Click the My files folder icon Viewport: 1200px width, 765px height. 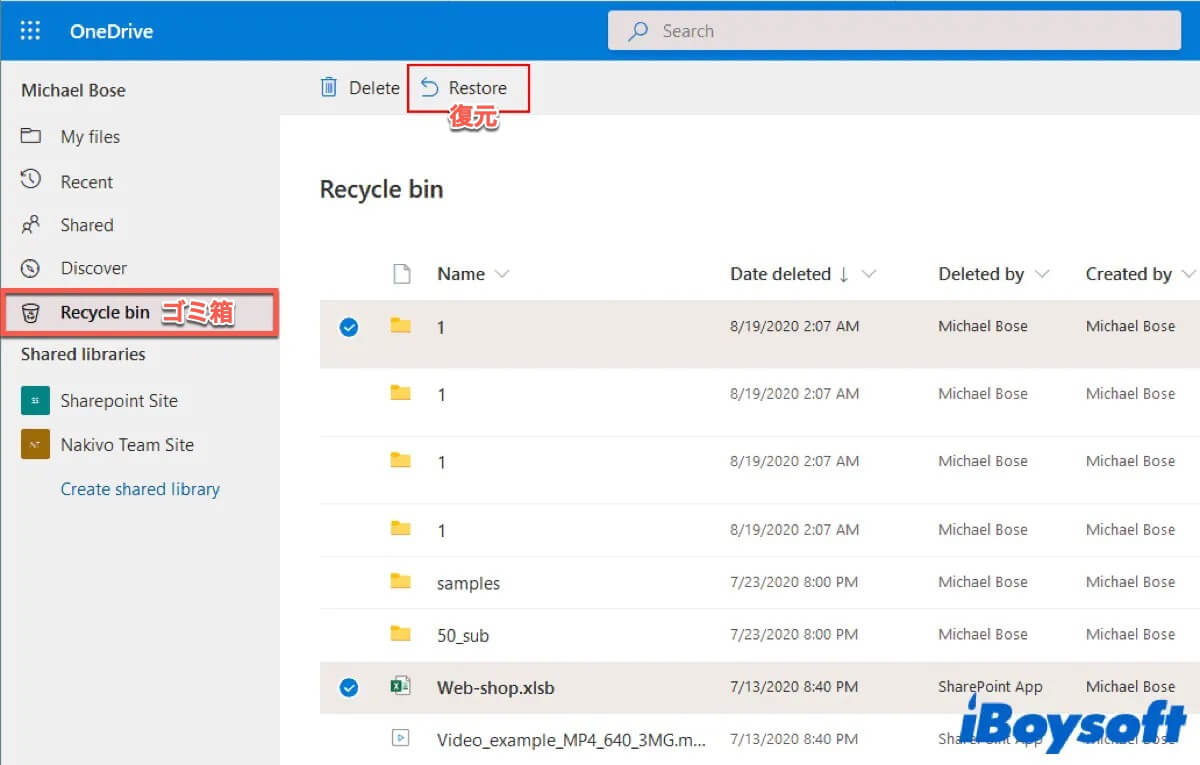[x=31, y=136]
